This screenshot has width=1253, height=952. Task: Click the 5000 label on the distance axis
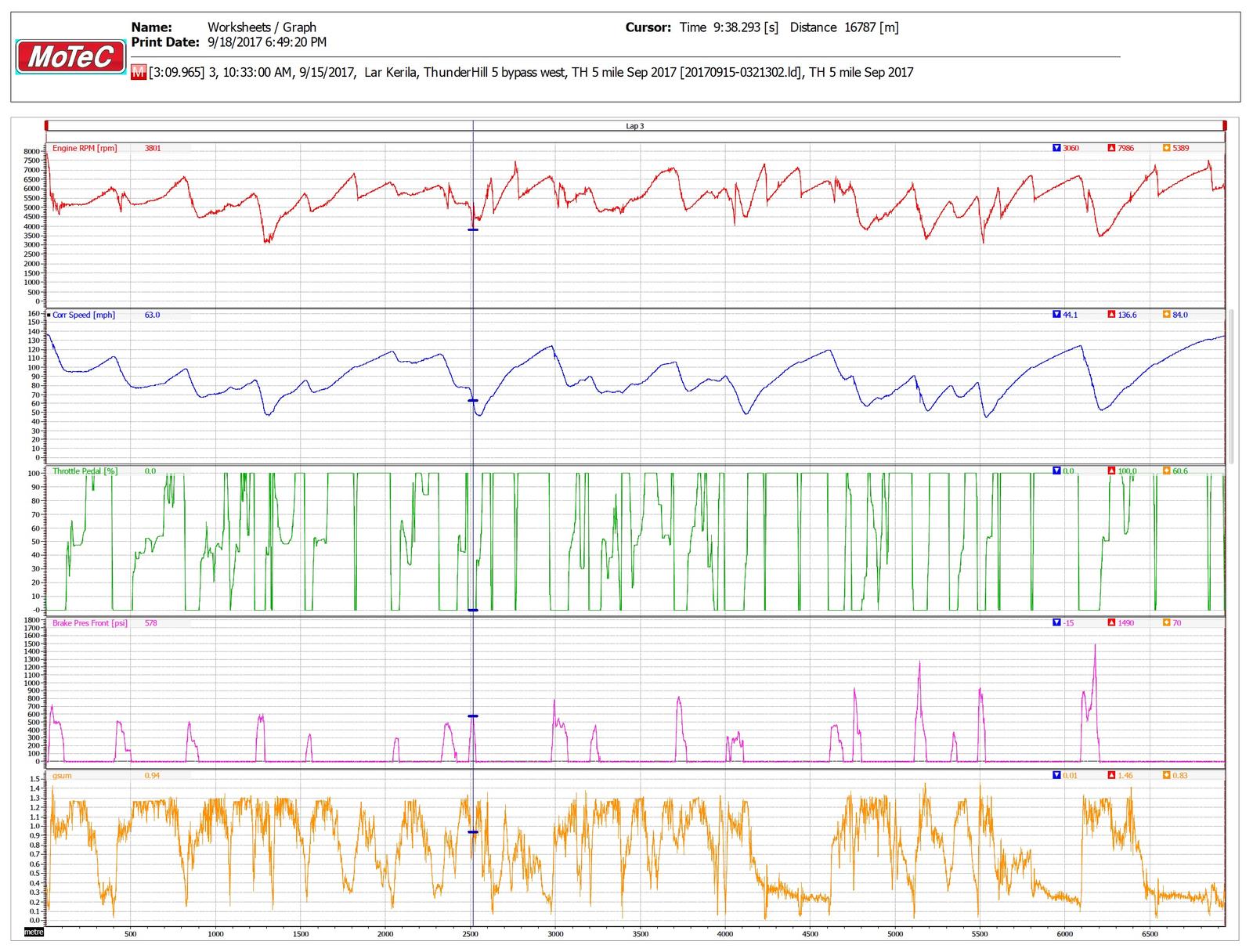click(895, 934)
